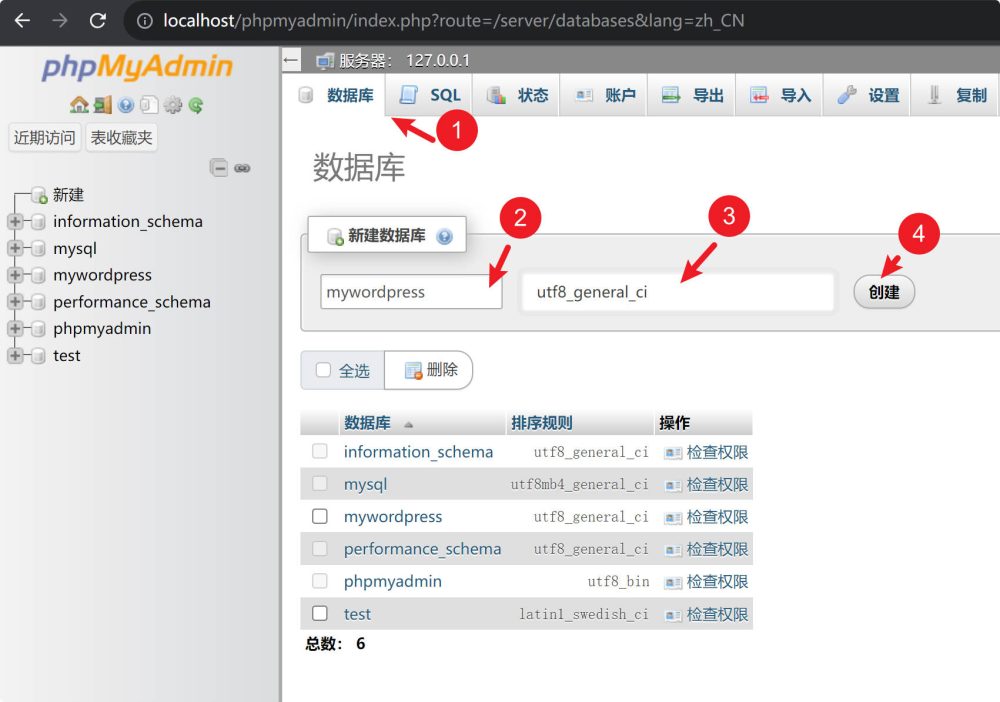Click the 检查权限 icon for information_schema
This screenshot has width=1000, height=702.
click(x=673, y=453)
